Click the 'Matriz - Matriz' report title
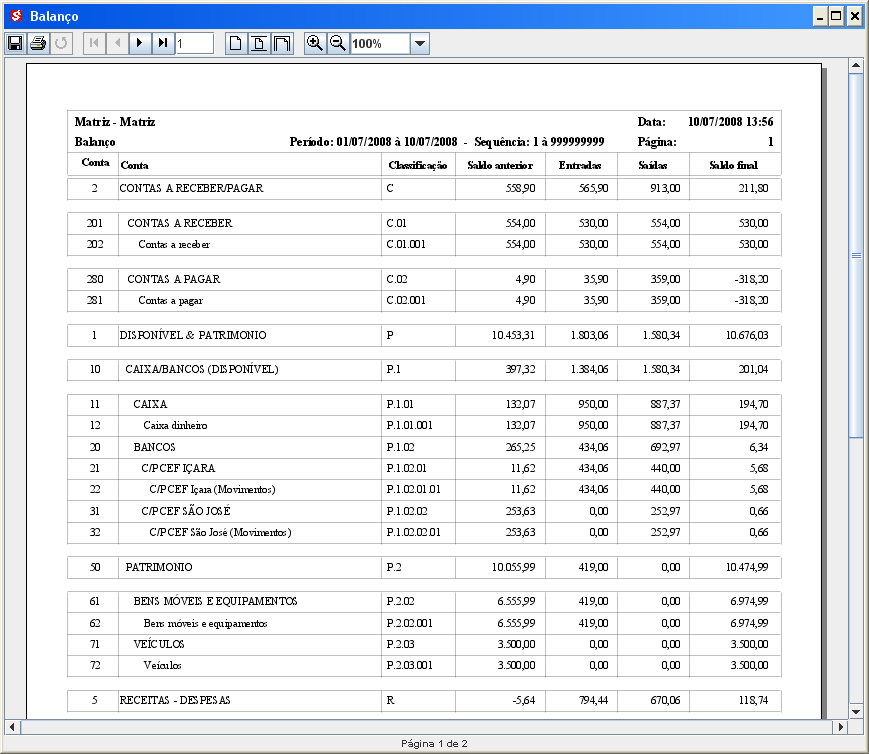The image size is (869, 754). (115, 122)
